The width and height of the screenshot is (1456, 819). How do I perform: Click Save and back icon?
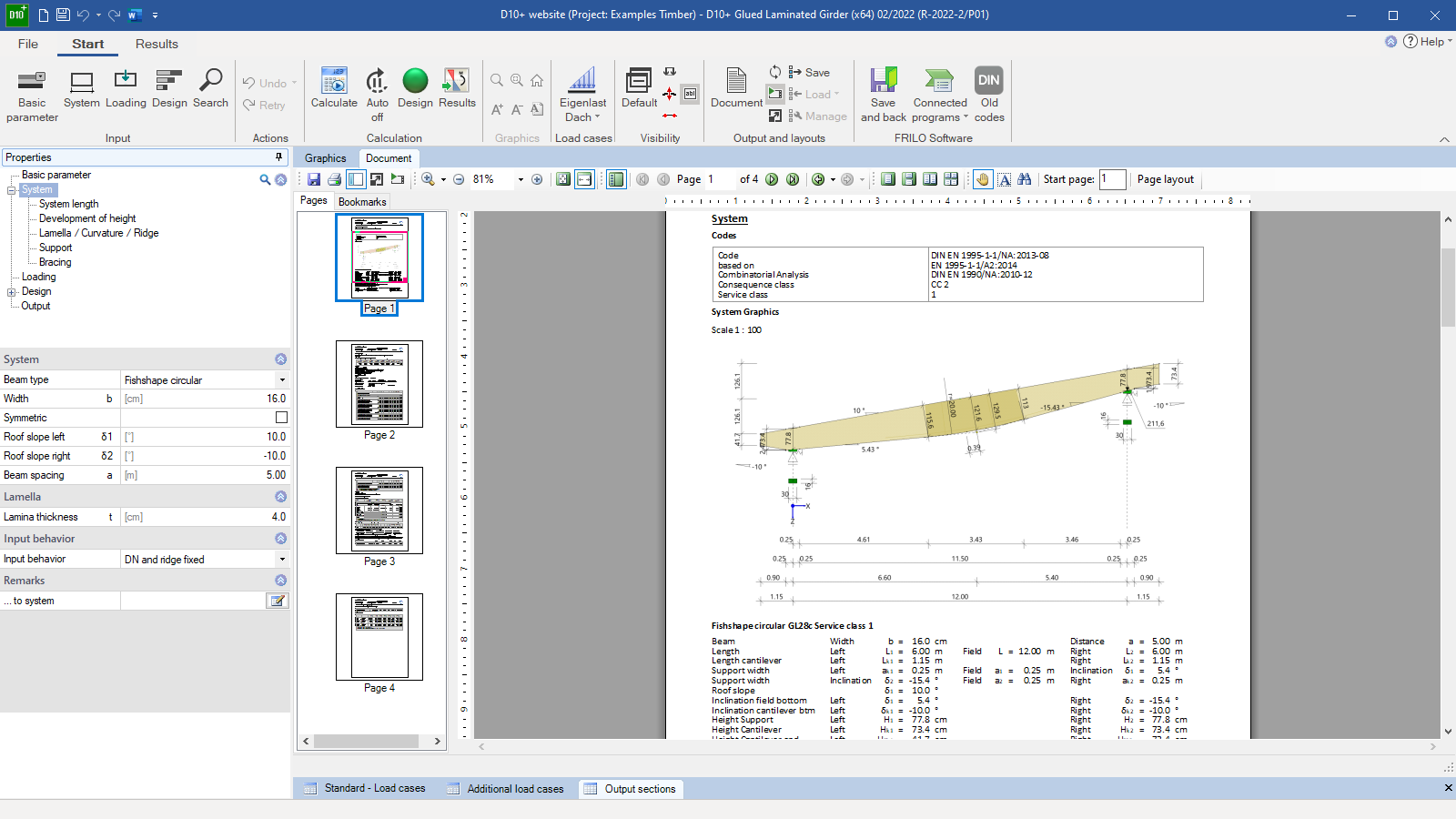coord(883,96)
